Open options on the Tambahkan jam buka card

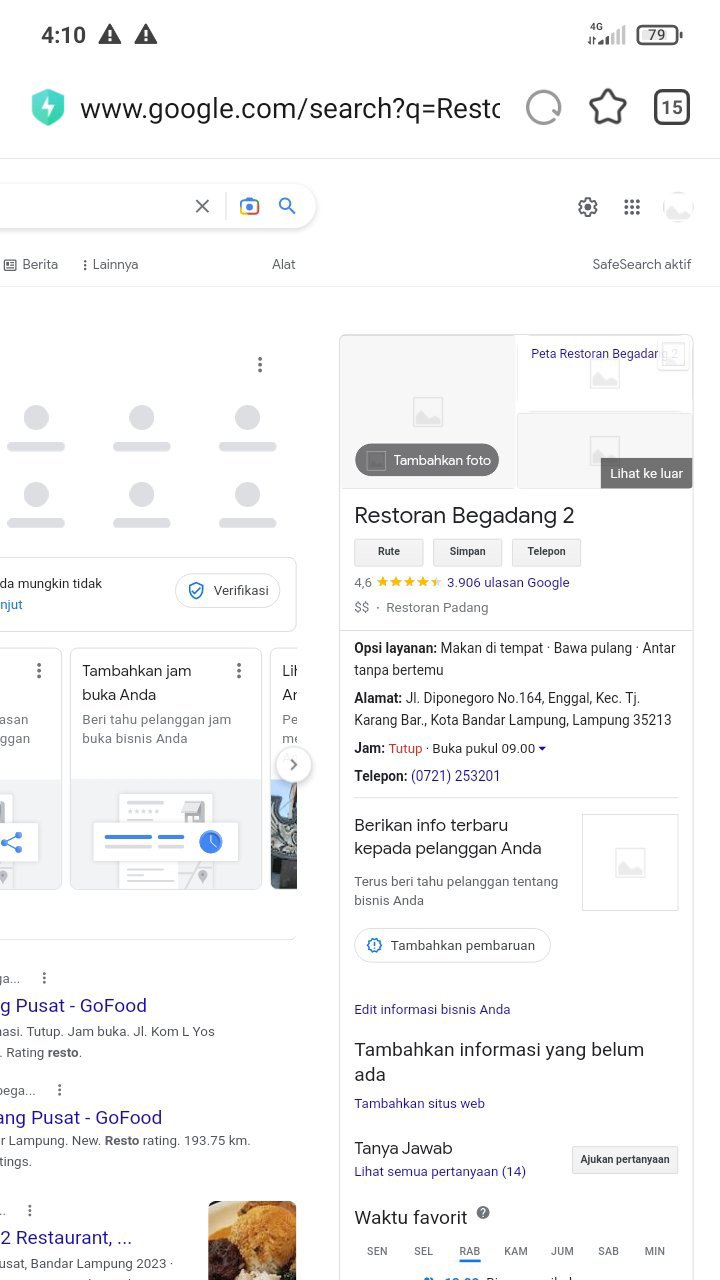(239, 671)
